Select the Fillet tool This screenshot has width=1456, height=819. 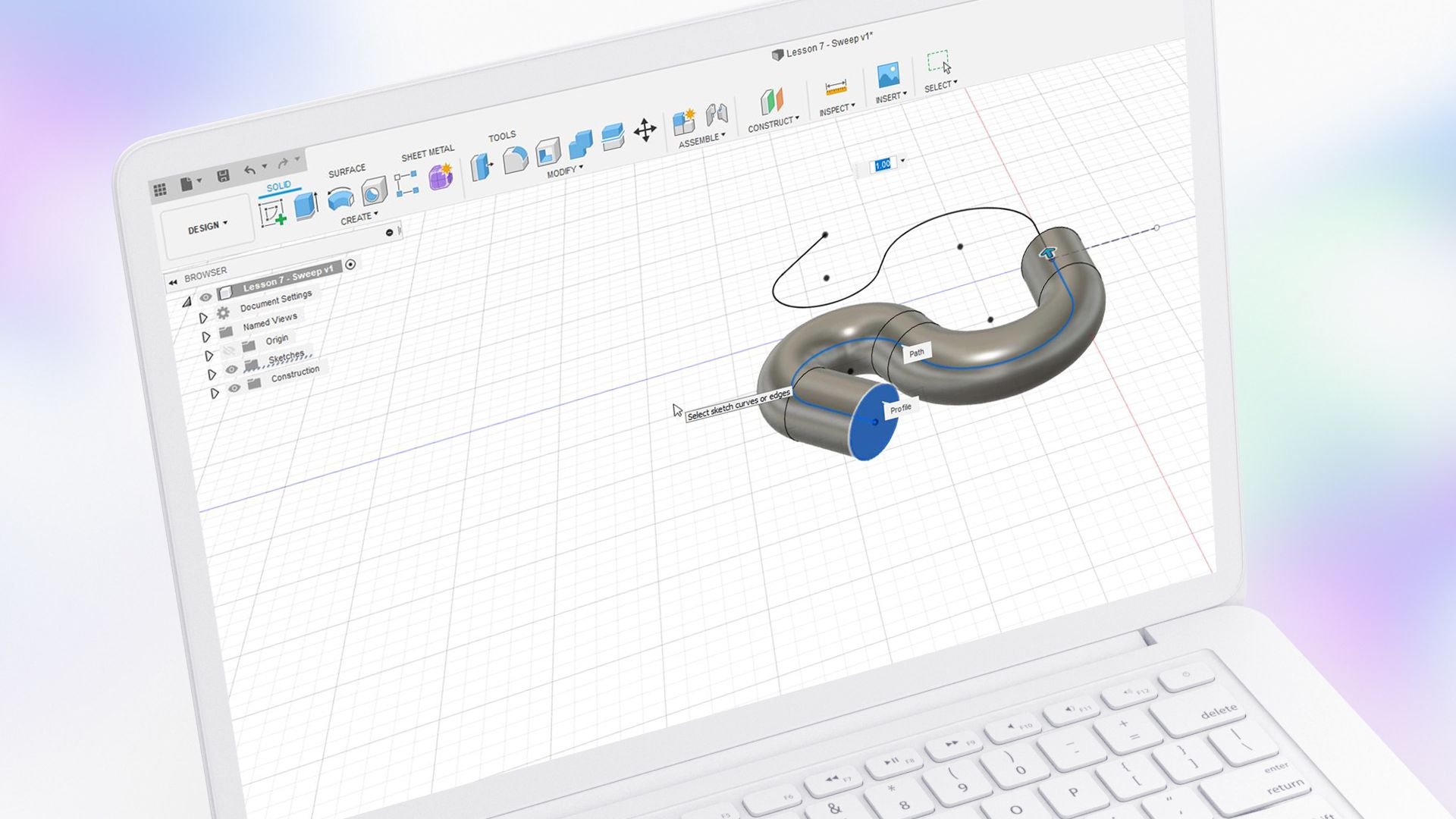tap(515, 159)
